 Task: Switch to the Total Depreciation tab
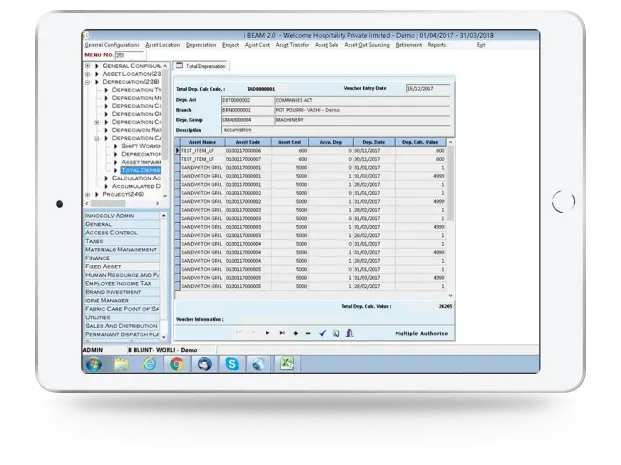click(x=201, y=66)
